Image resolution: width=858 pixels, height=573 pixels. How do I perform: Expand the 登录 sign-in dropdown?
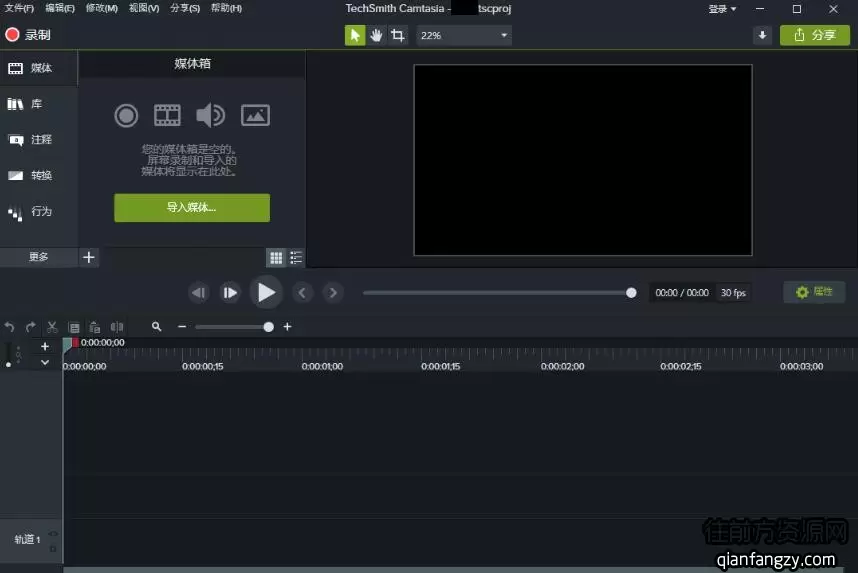(x=722, y=9)
